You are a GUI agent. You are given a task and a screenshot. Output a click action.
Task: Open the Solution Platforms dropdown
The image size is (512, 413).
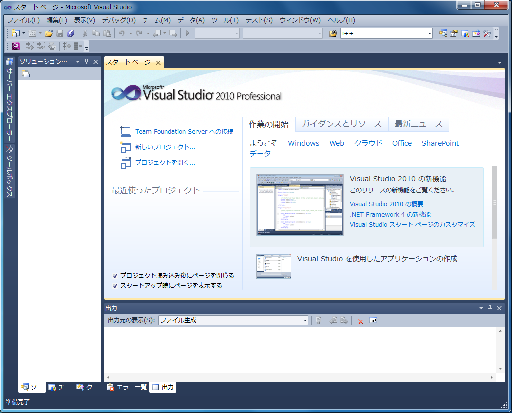282,33
